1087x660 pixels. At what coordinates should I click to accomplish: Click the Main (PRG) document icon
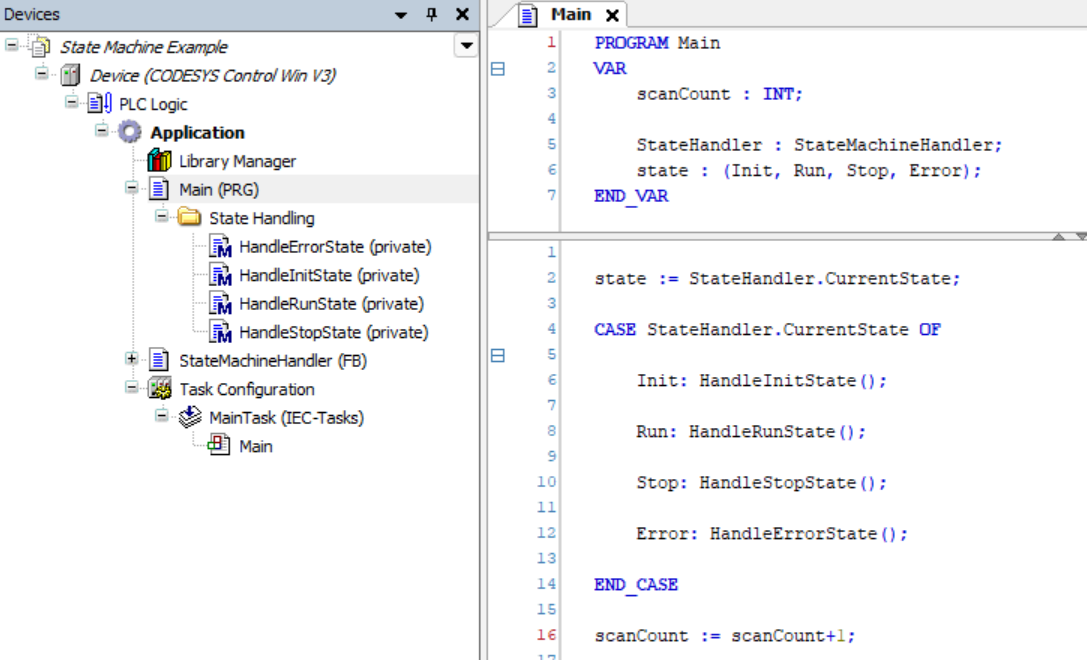coord(159,189)
